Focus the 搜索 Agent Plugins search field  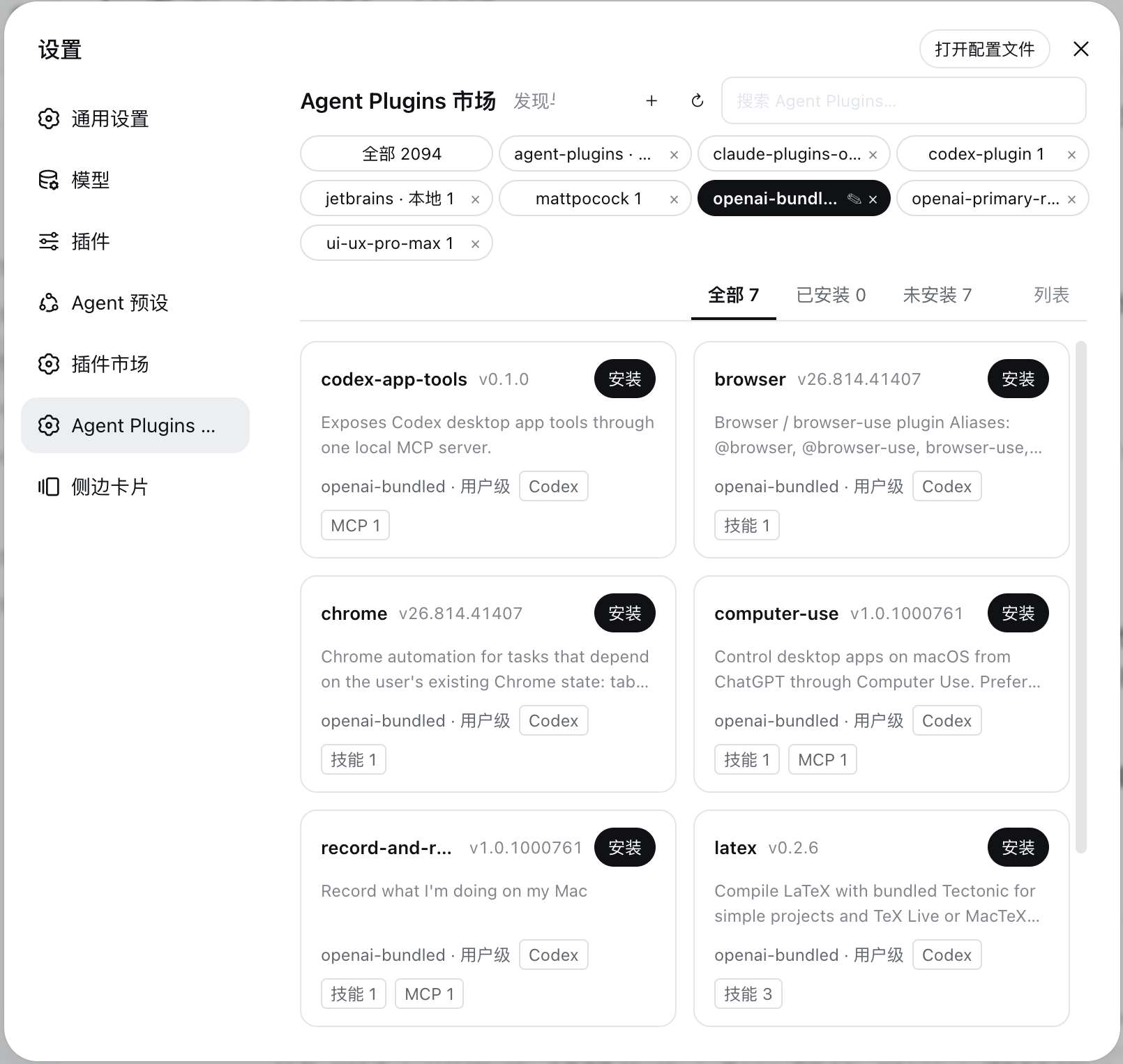[x=904, y=101]
